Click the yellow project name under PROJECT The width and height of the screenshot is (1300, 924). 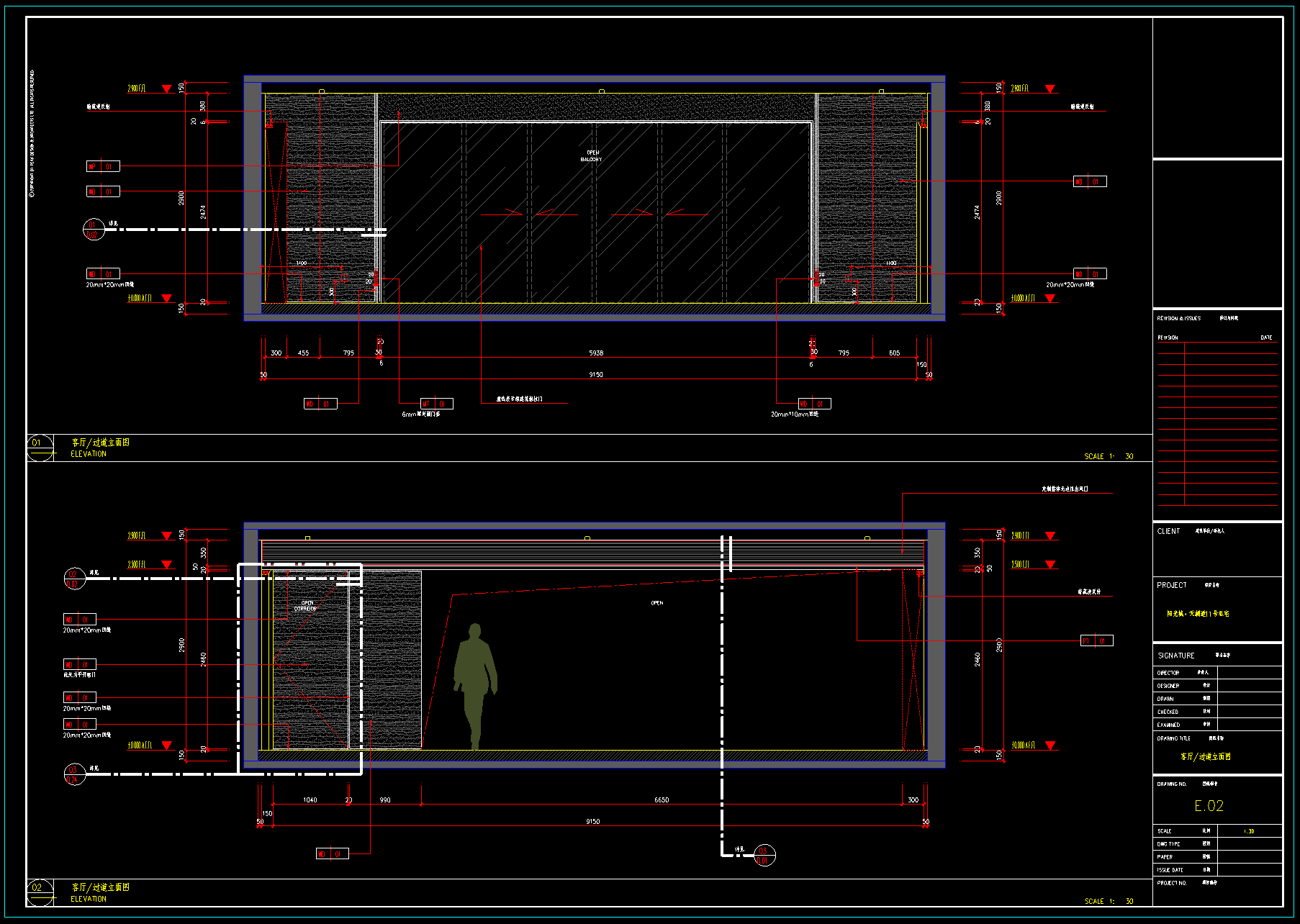click(x=1198, y=614)
